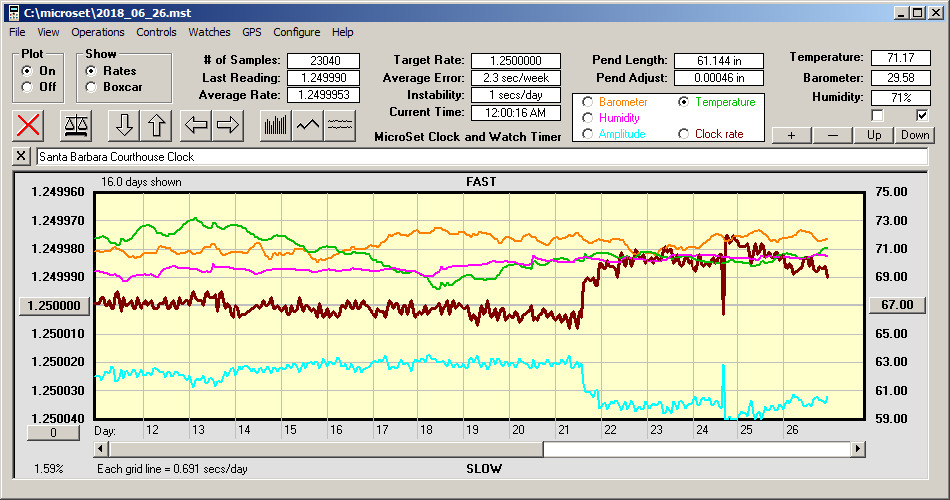950x500 pixels.
Task: Click the 1.250000 left axis center button
Action: [x=55, y=305]
